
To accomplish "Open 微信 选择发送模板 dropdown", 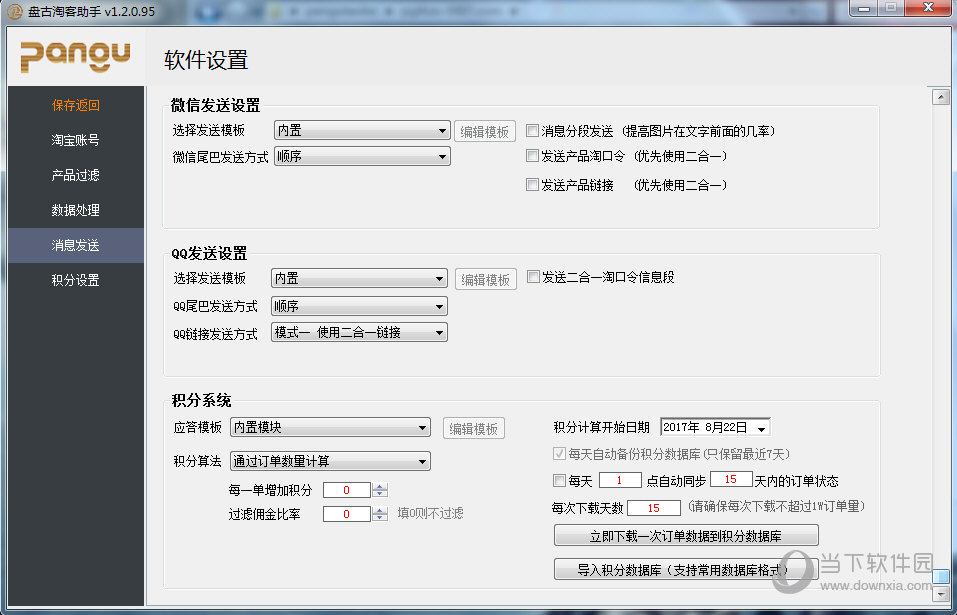I will [362, 131].
